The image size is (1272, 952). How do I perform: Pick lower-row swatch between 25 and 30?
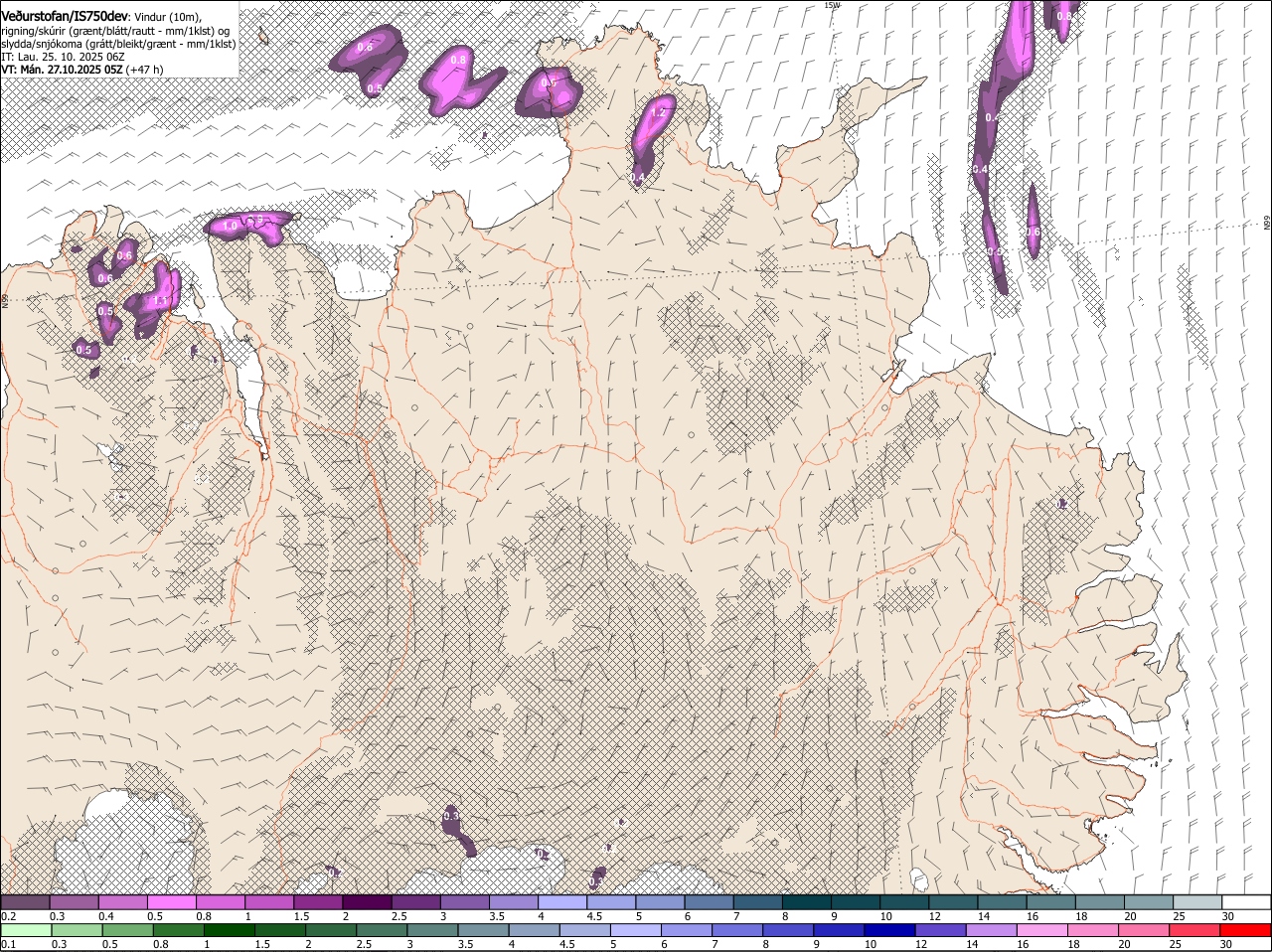1195,930
